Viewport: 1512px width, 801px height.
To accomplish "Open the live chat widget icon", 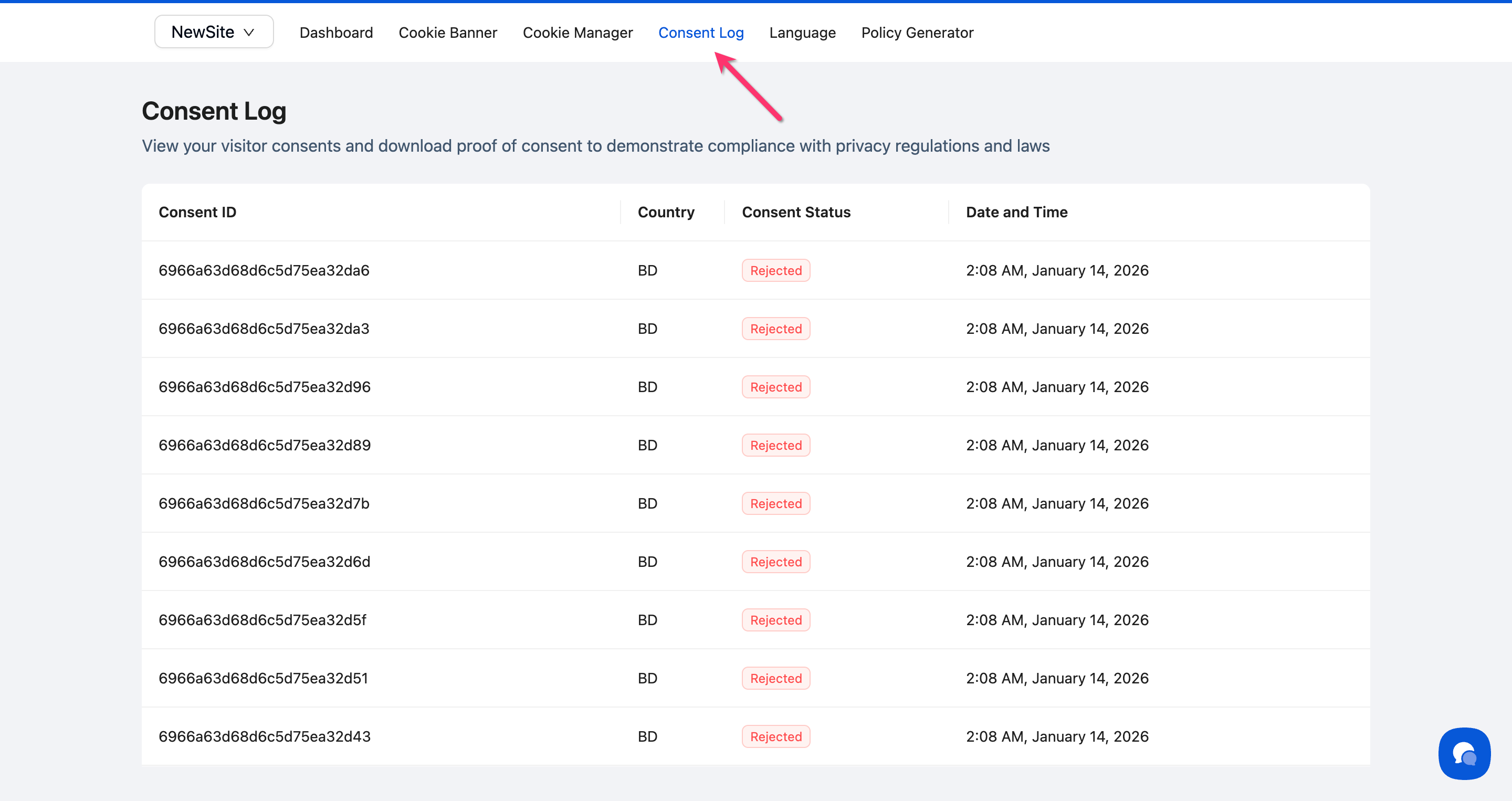I will coord(1464,753).
